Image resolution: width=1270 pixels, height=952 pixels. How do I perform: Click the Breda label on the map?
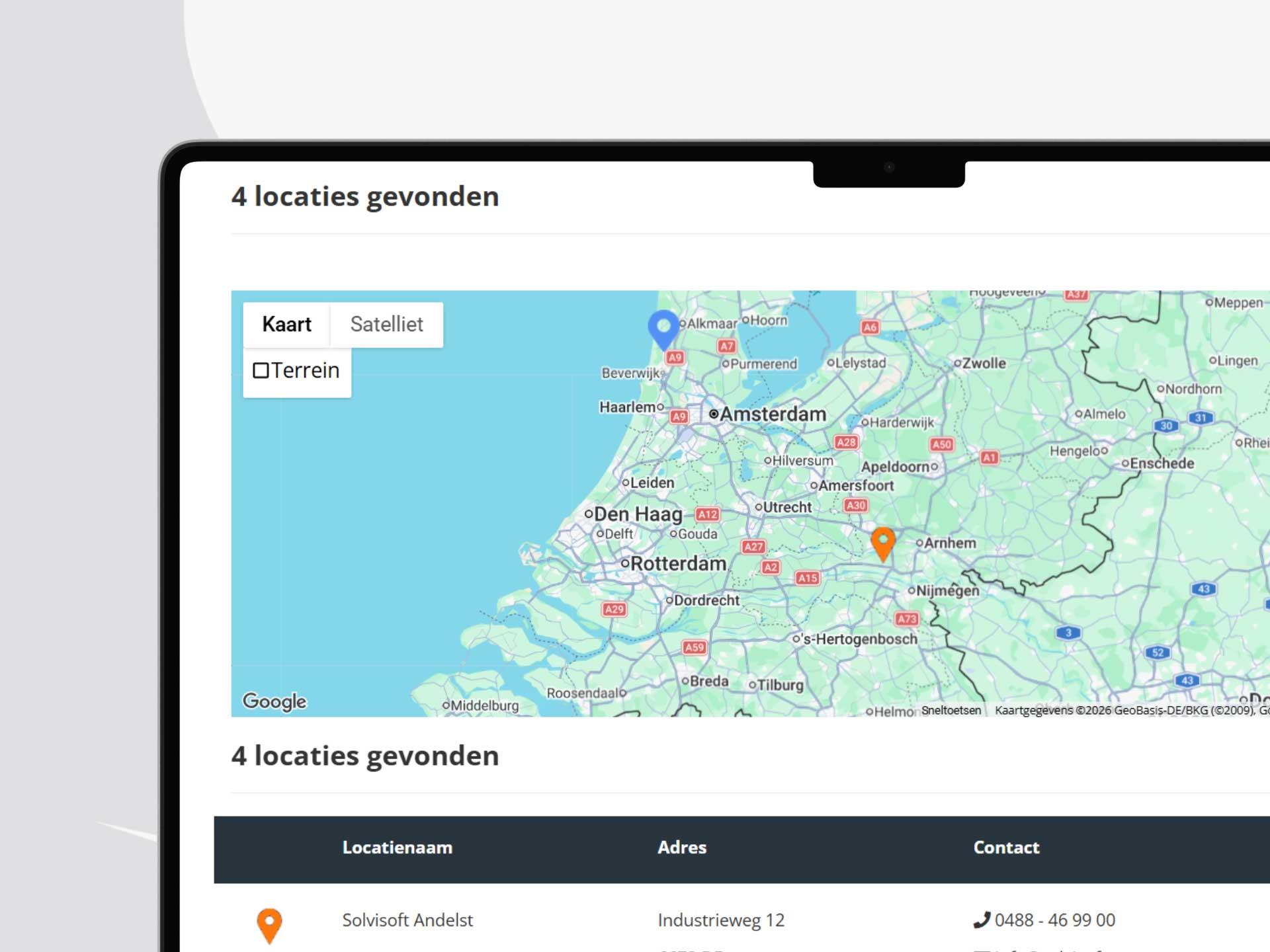point(709,681)
